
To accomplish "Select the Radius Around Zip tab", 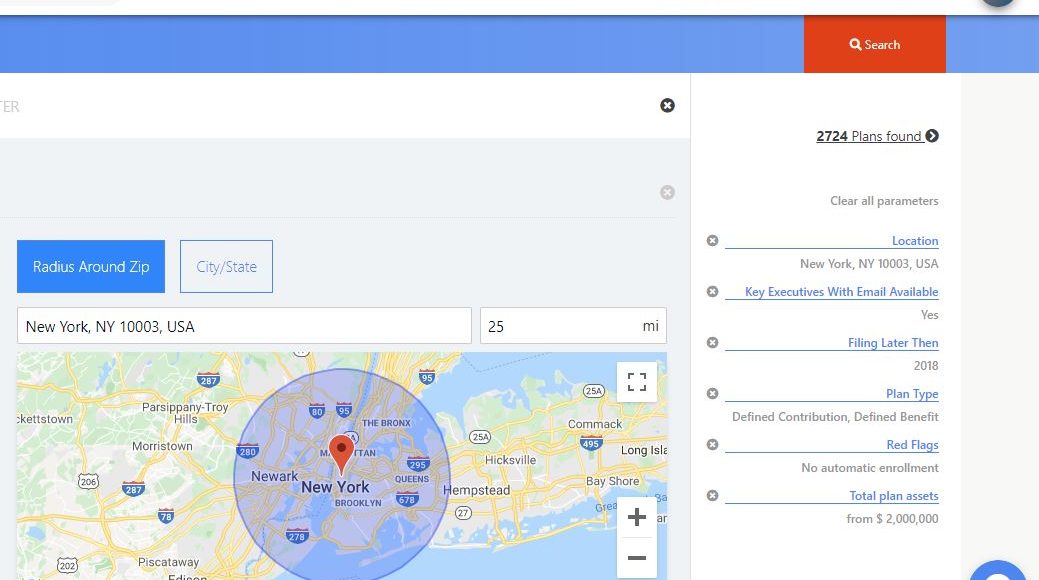I will click(x=91, y=267).
